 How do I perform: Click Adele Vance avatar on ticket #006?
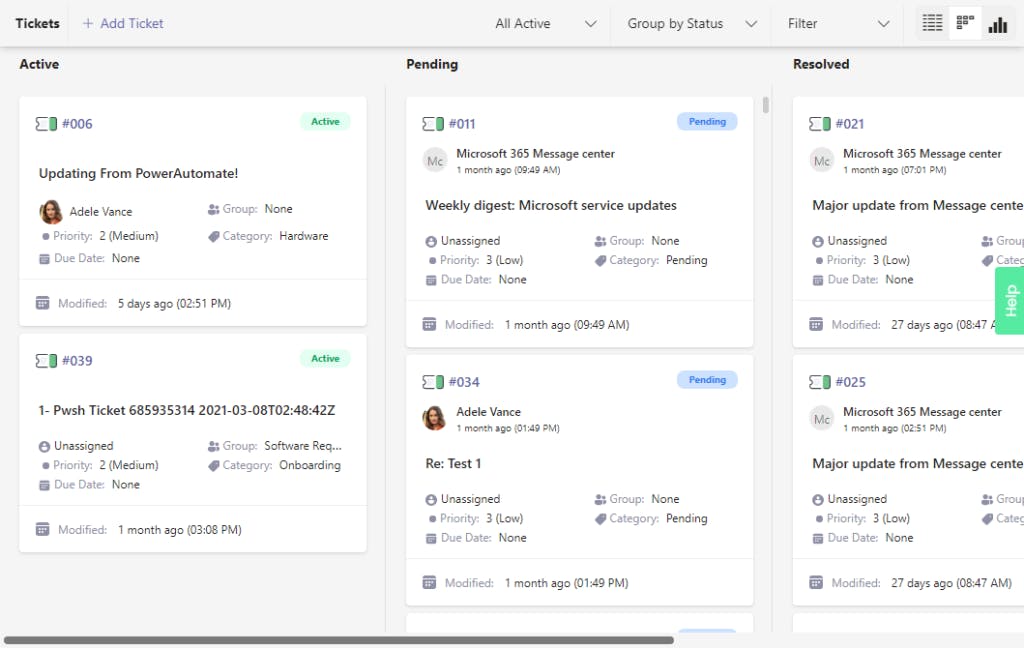coord(51,212)
